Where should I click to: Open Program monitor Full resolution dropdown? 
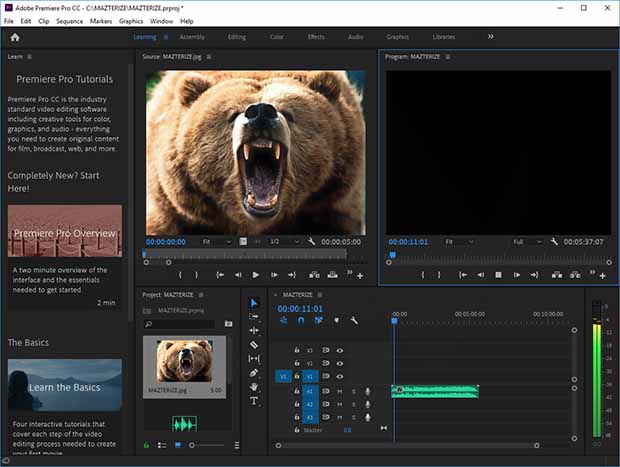point(527,242)
